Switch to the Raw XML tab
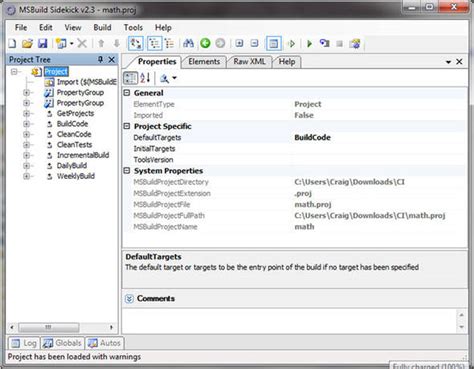Screen dimensions: 474x369 point(249,62)
